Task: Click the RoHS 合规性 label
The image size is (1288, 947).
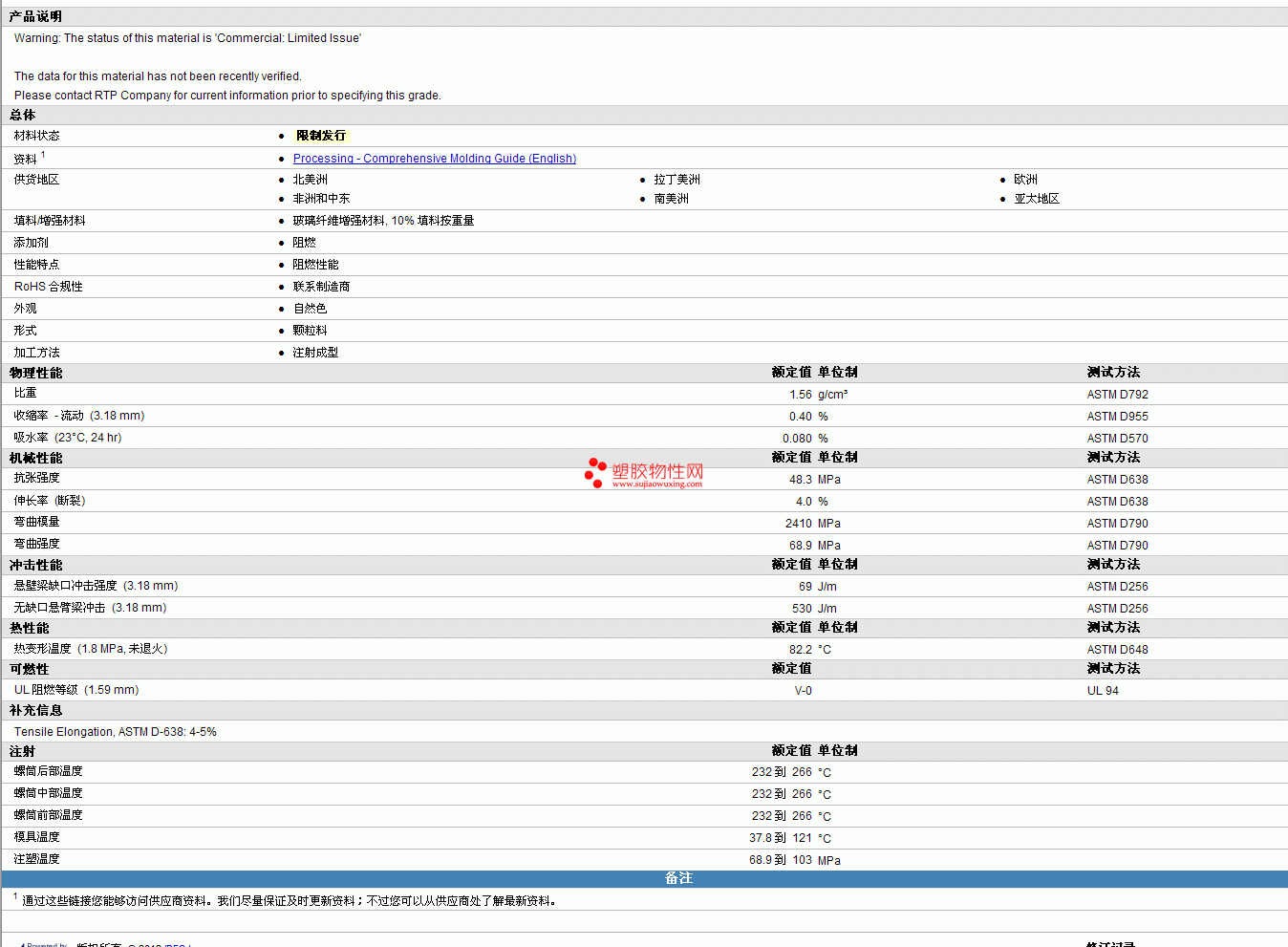Action: 48,287
